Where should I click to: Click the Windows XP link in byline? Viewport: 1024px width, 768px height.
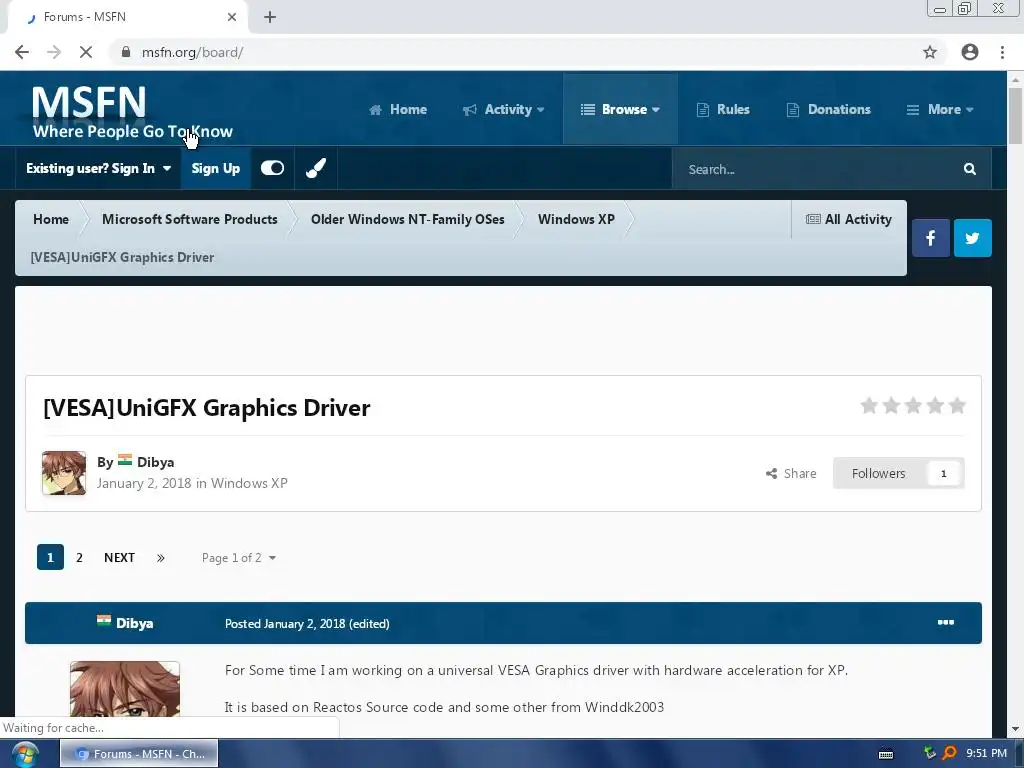point(249,483)
